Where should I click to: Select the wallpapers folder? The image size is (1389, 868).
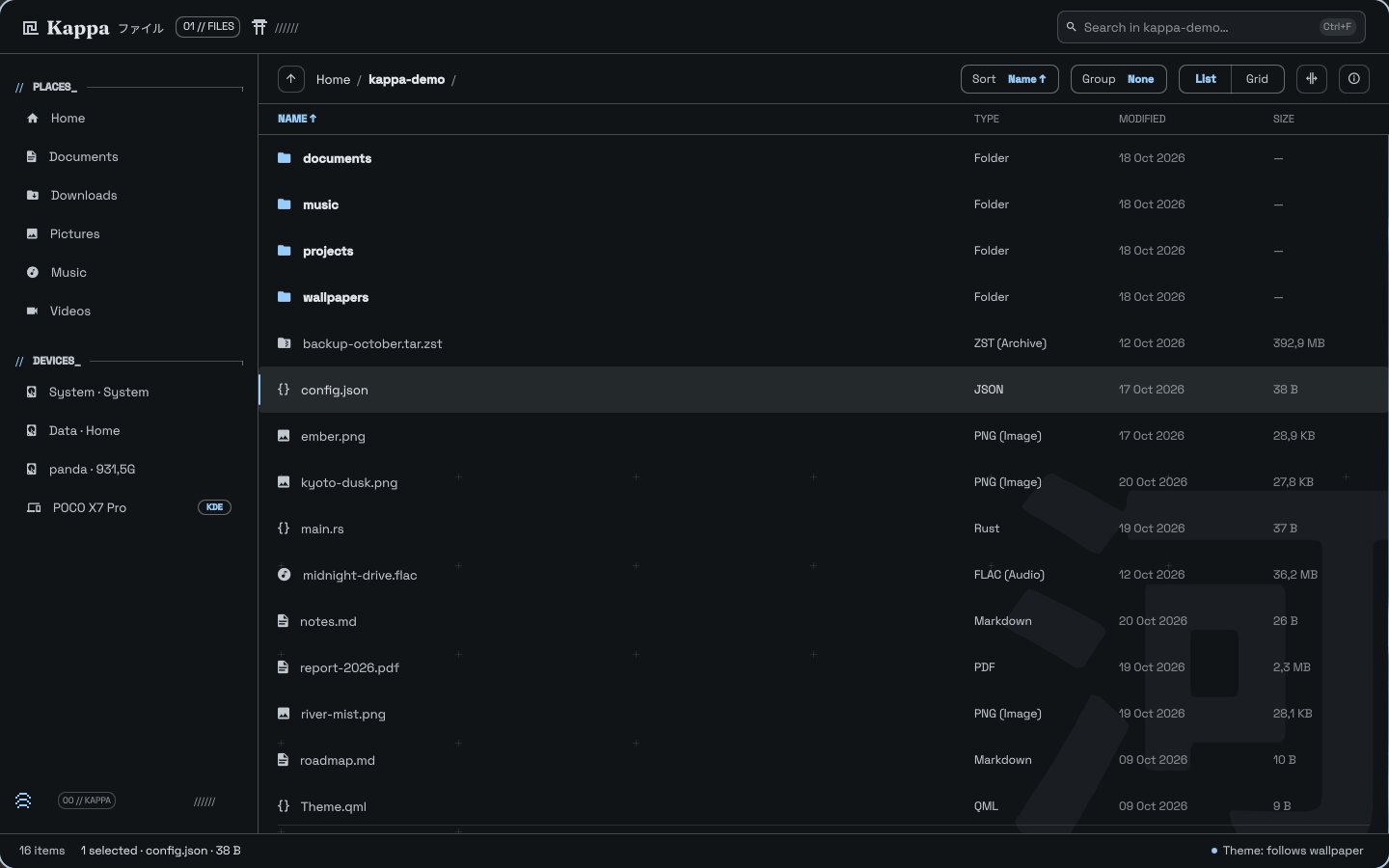[824, 297]
